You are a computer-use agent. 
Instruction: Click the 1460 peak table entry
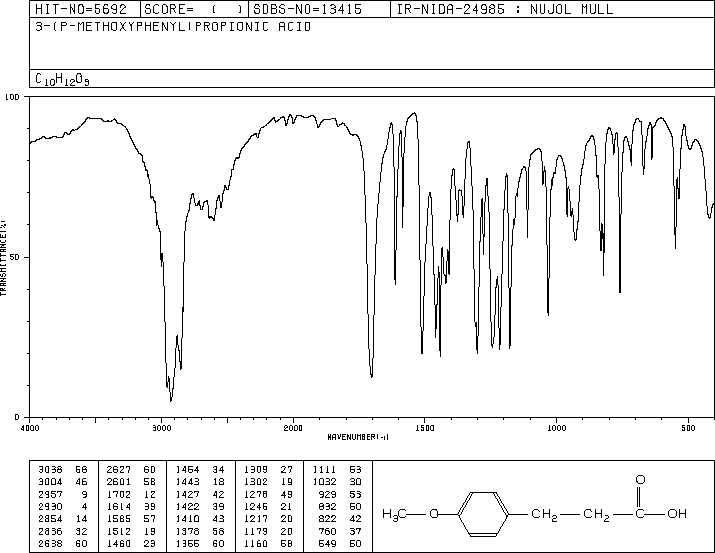pos(131,543)
